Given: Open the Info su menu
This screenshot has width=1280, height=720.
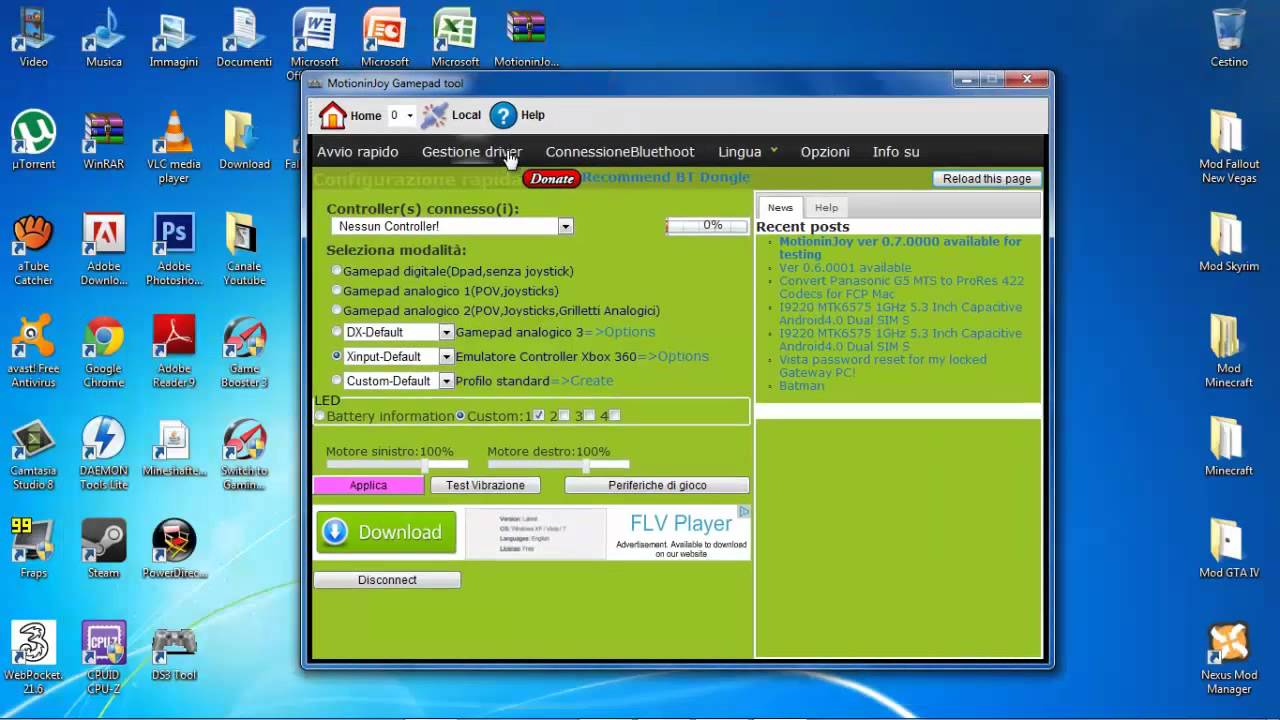Looking at the screenshot, I should 896,152.
